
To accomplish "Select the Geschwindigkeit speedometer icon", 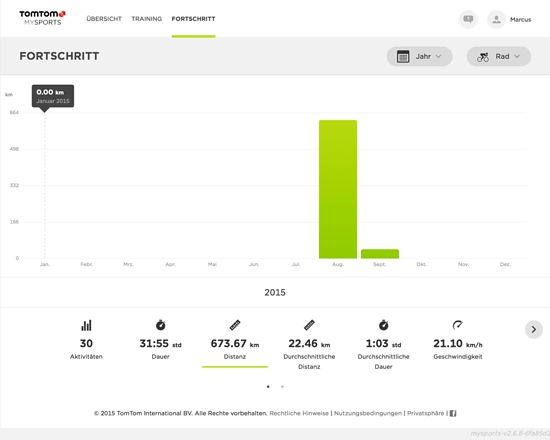I will (458, 325).
